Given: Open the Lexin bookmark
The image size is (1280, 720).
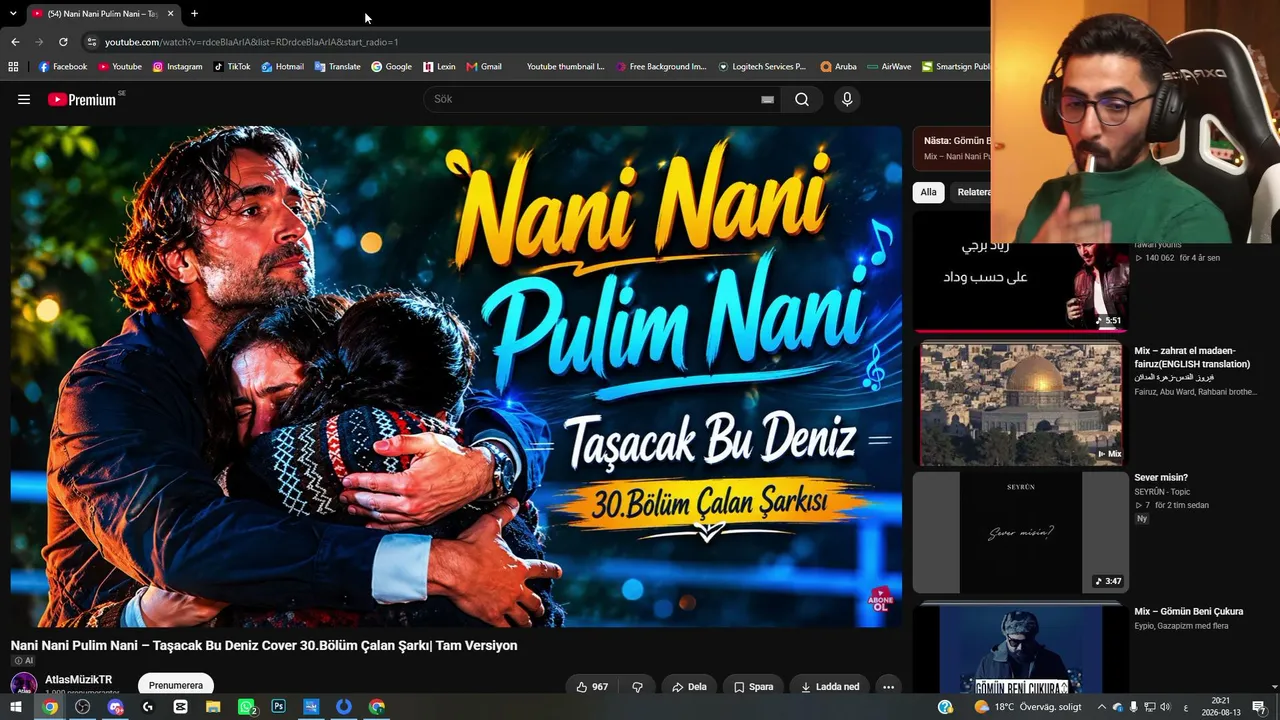Looking at the screenshot, I should click(x=439, y=67).
